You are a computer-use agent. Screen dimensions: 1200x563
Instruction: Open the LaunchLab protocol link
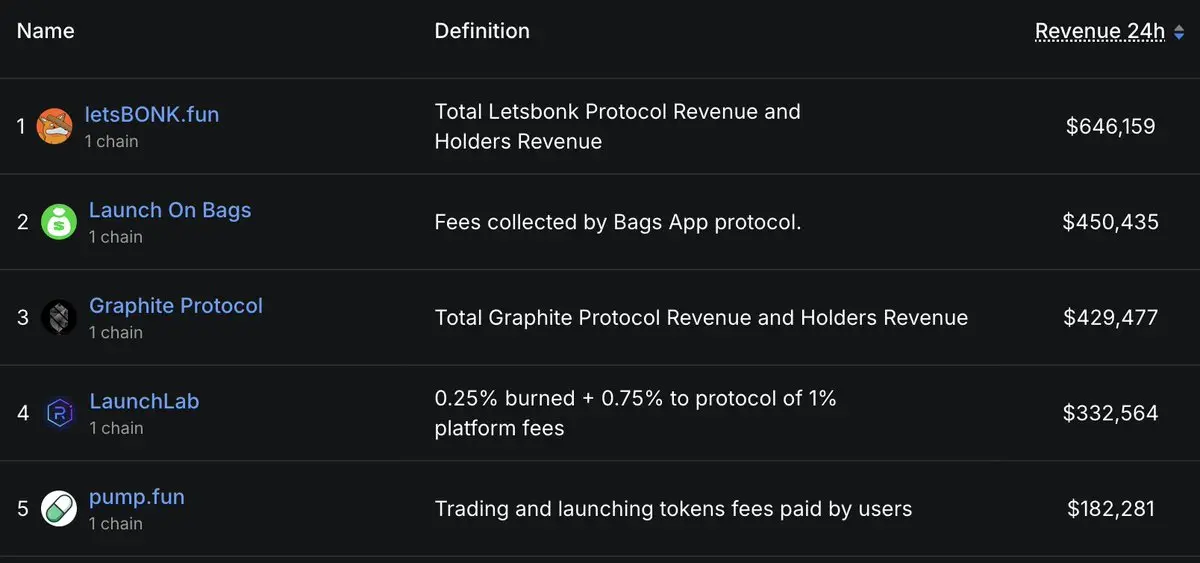(144, 401)
